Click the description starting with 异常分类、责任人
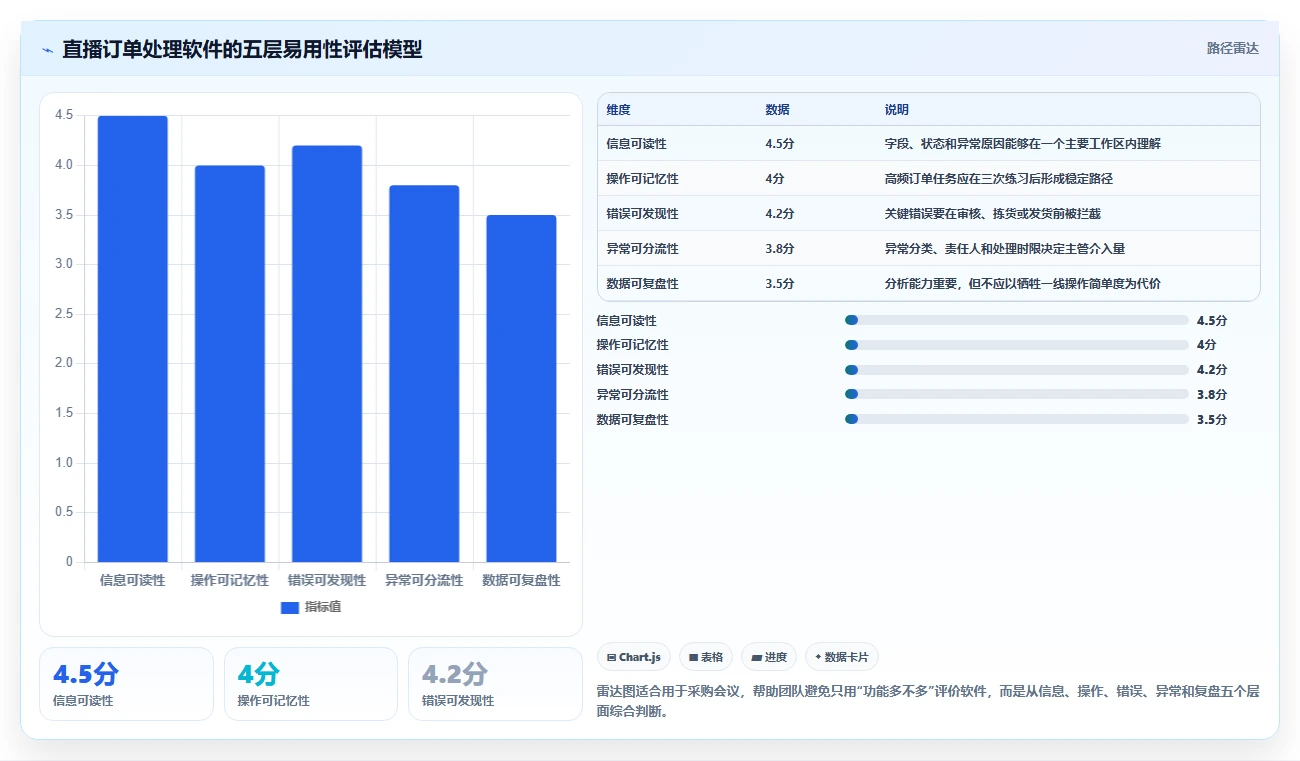 (x=1004, y=249)
